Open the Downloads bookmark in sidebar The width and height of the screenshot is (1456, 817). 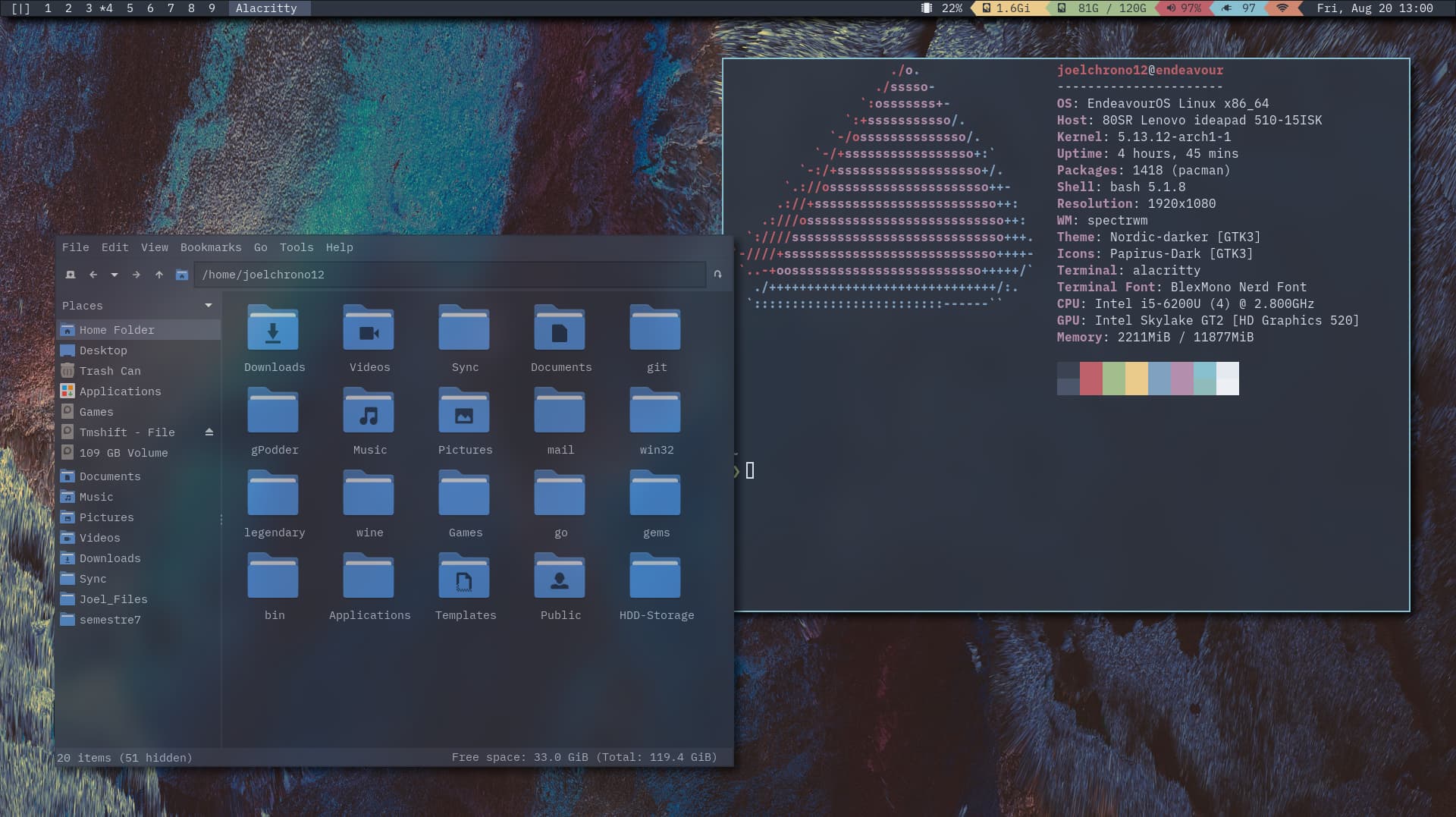point(139,558)
